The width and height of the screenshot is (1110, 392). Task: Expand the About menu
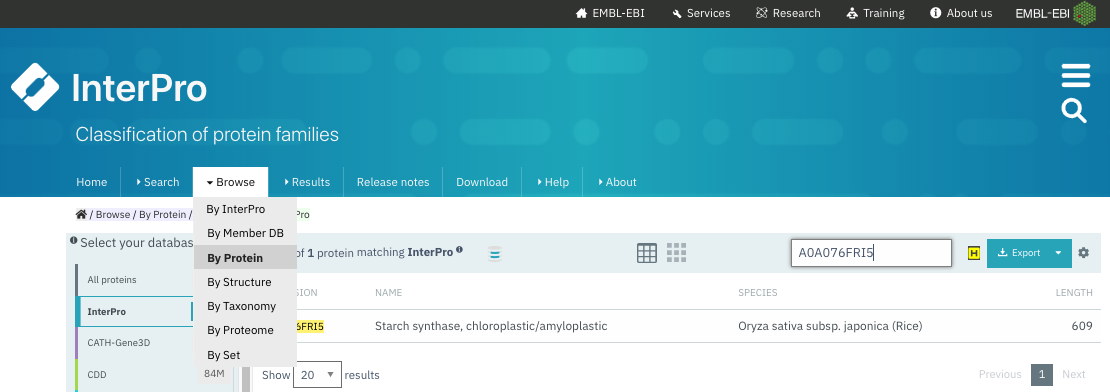point(617,182)
